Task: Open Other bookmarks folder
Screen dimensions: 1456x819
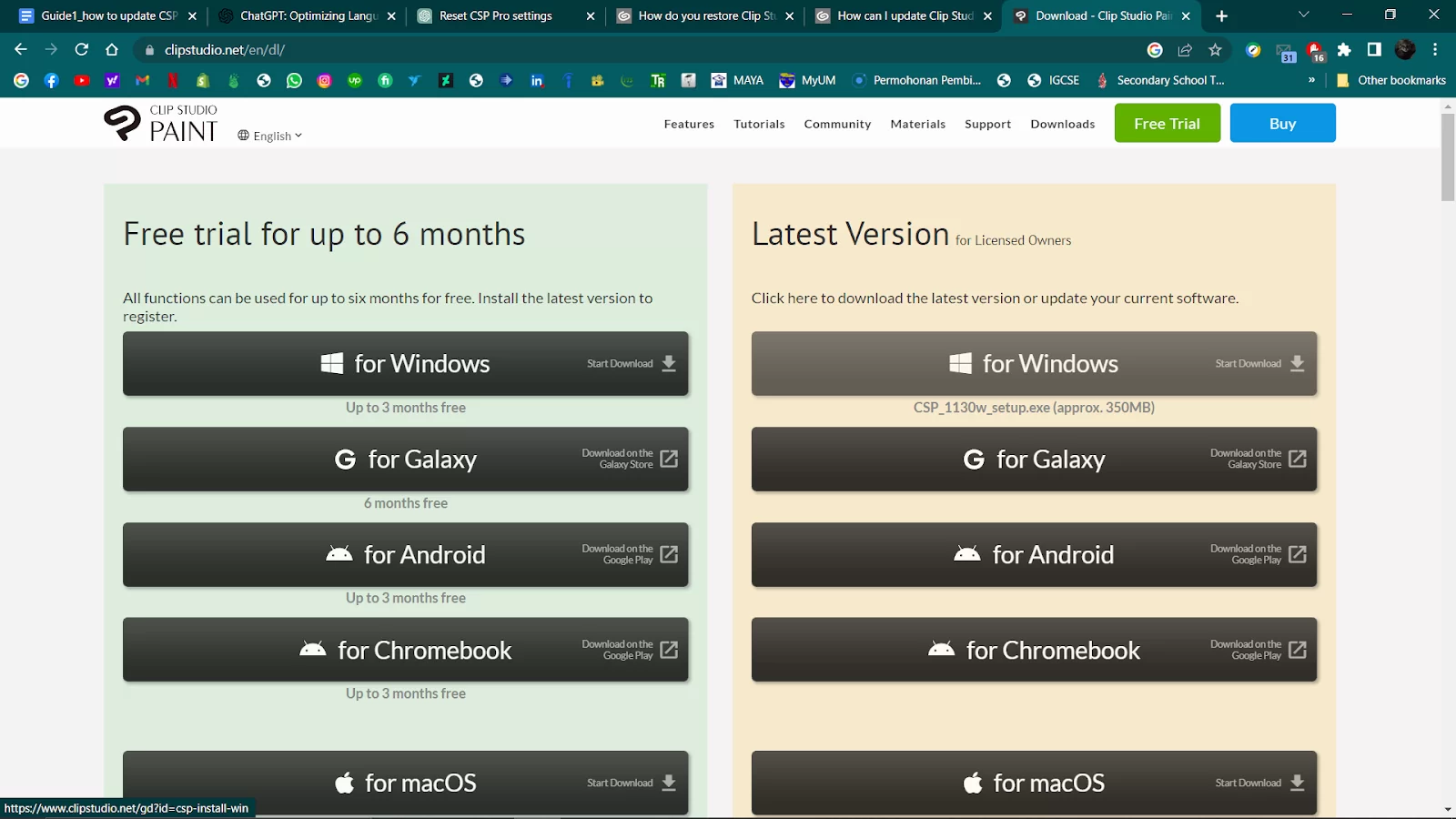Action: pos(1391,80)
